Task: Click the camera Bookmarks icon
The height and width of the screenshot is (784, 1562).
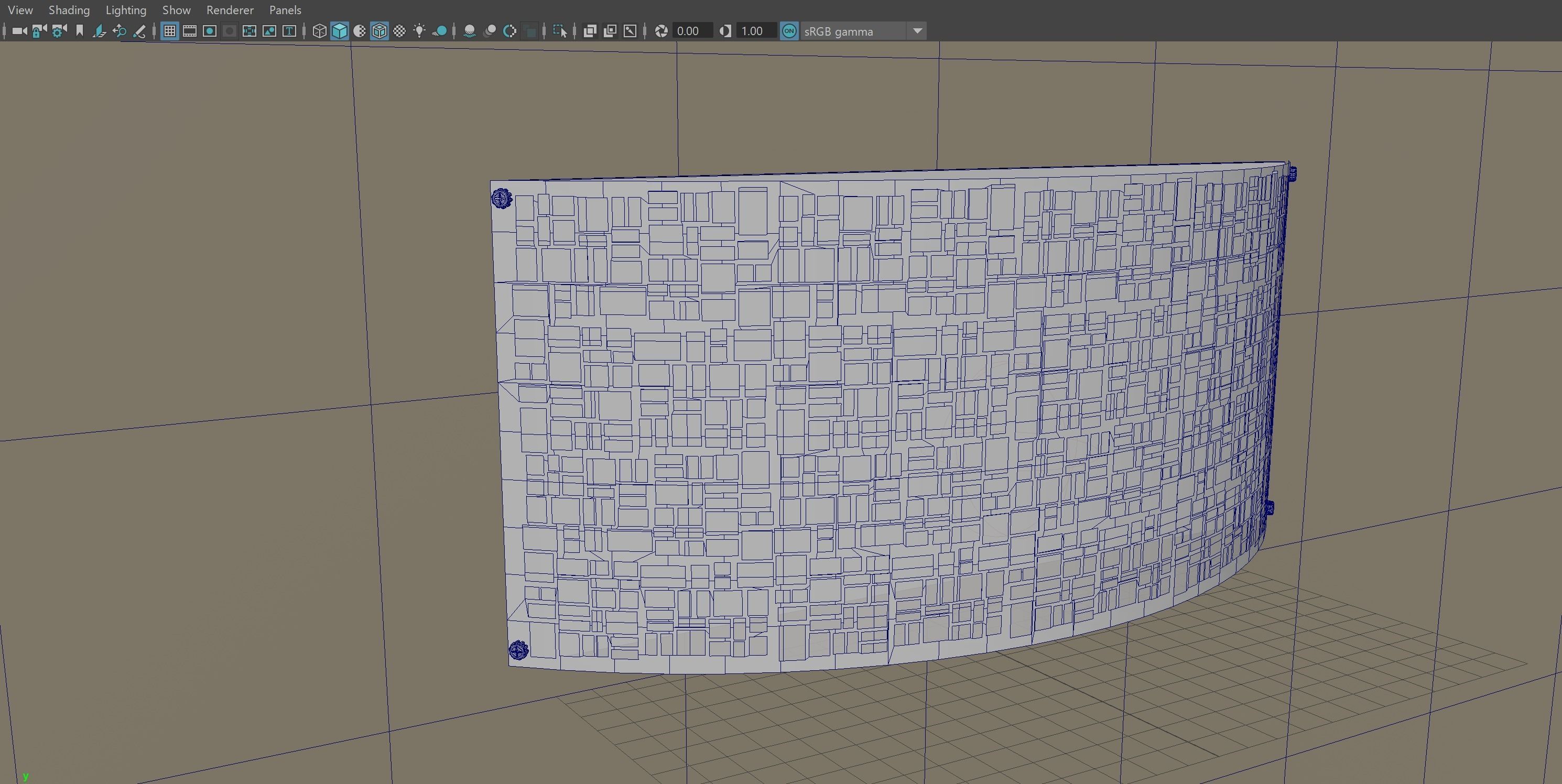Action: [80, 31]
